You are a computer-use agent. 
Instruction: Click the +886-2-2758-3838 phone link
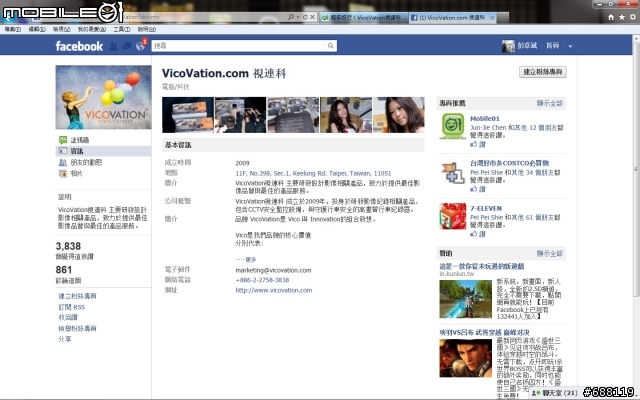pos(262,280)
